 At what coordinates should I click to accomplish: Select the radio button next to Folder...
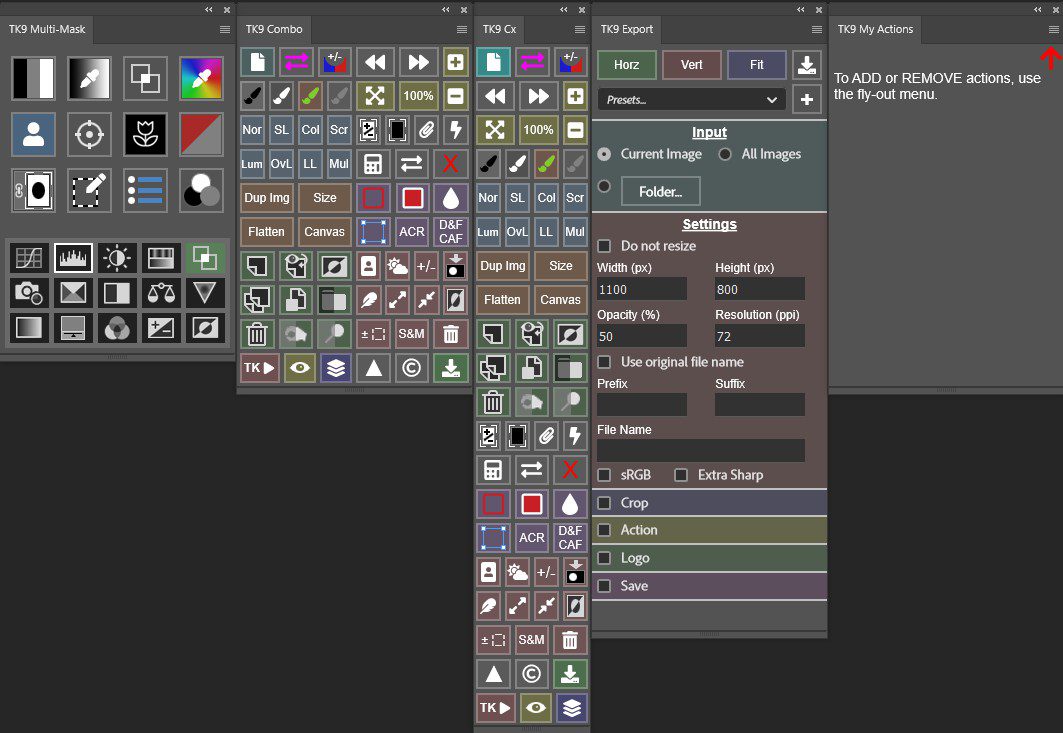[x=604, y=186]
